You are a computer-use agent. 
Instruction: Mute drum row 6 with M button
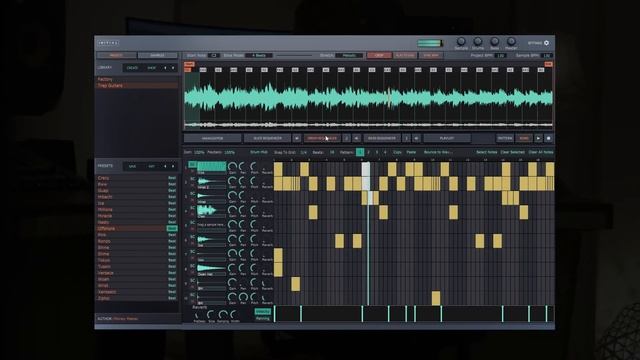tap(192, 244)
